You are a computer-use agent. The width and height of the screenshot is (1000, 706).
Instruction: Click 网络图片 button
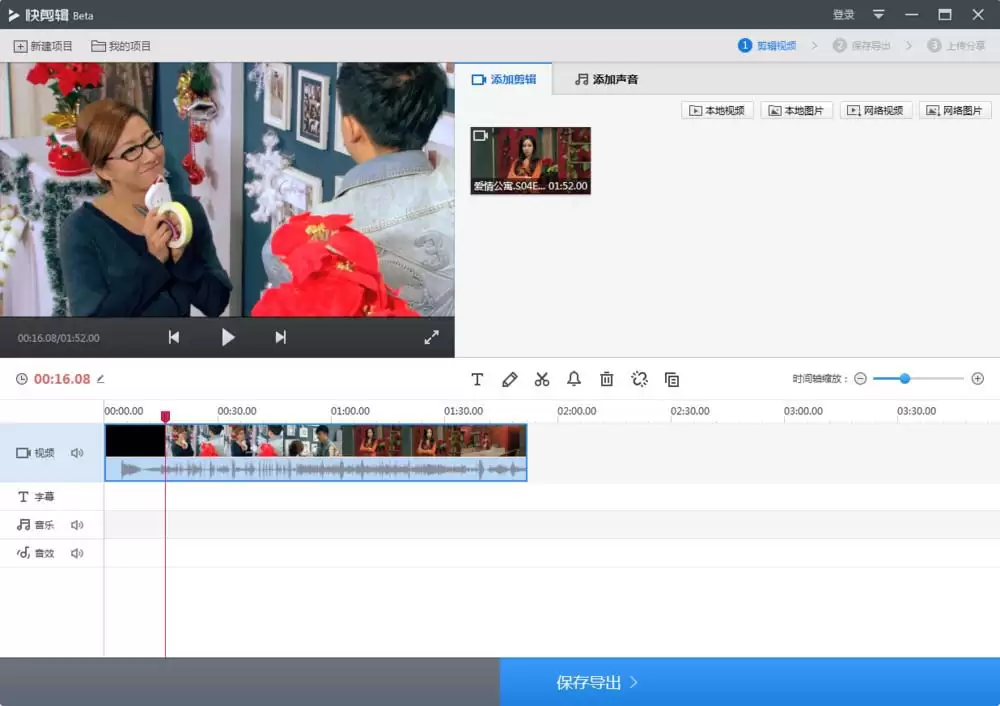coord(955,110)
